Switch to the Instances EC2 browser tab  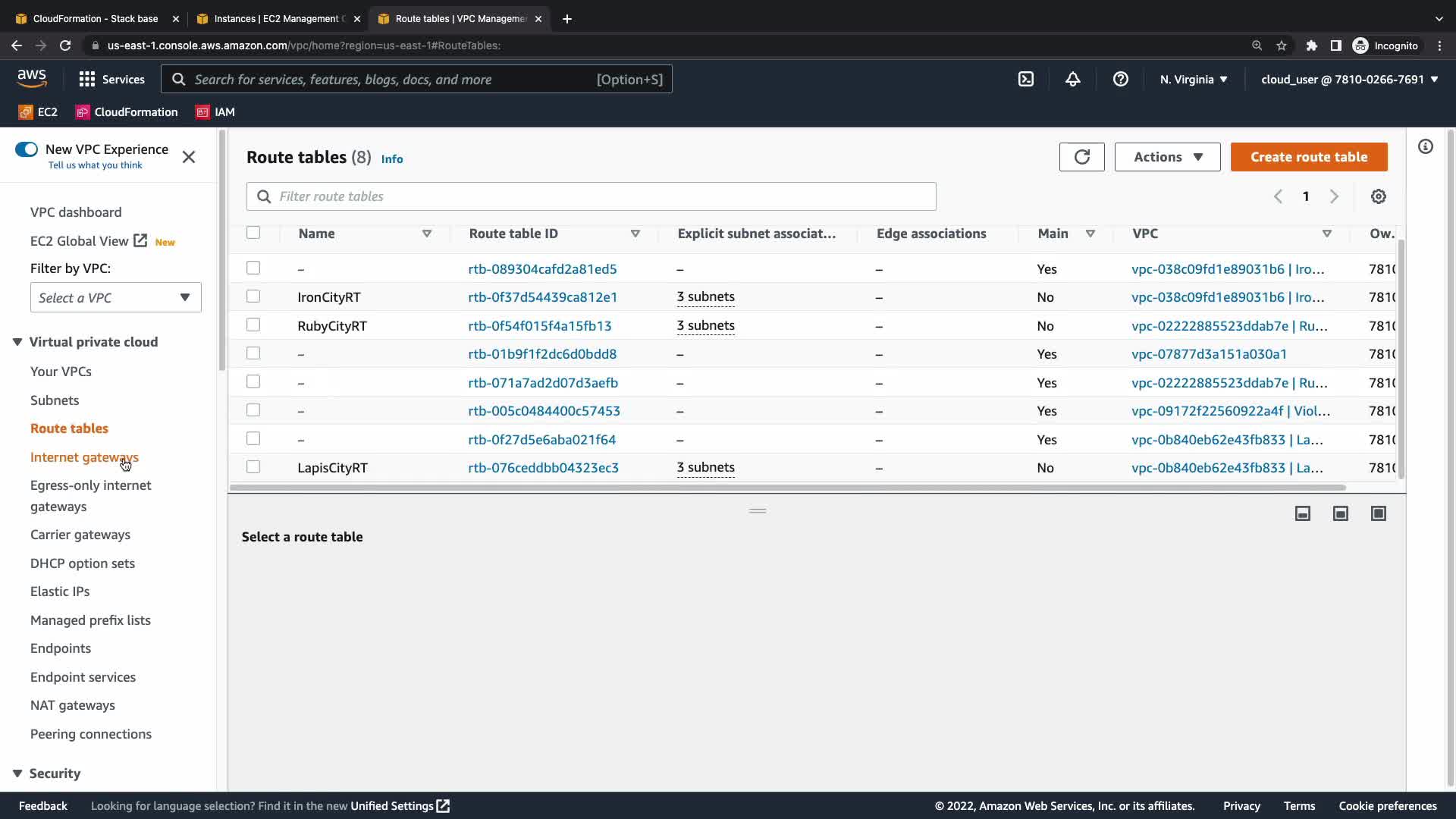click(x=277, y=18)
